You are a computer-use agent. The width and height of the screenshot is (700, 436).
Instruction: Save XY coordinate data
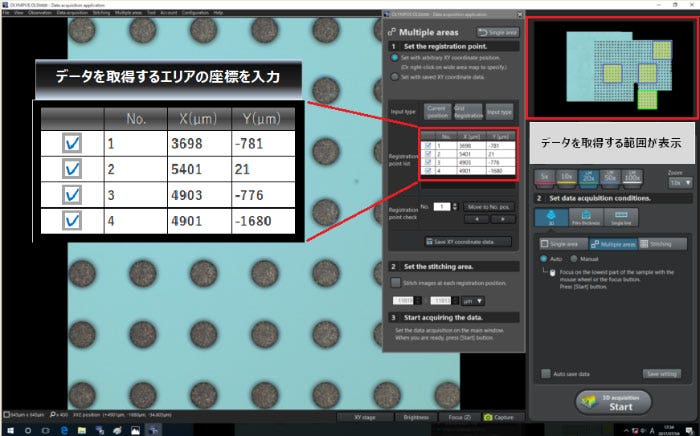point(467,241)
